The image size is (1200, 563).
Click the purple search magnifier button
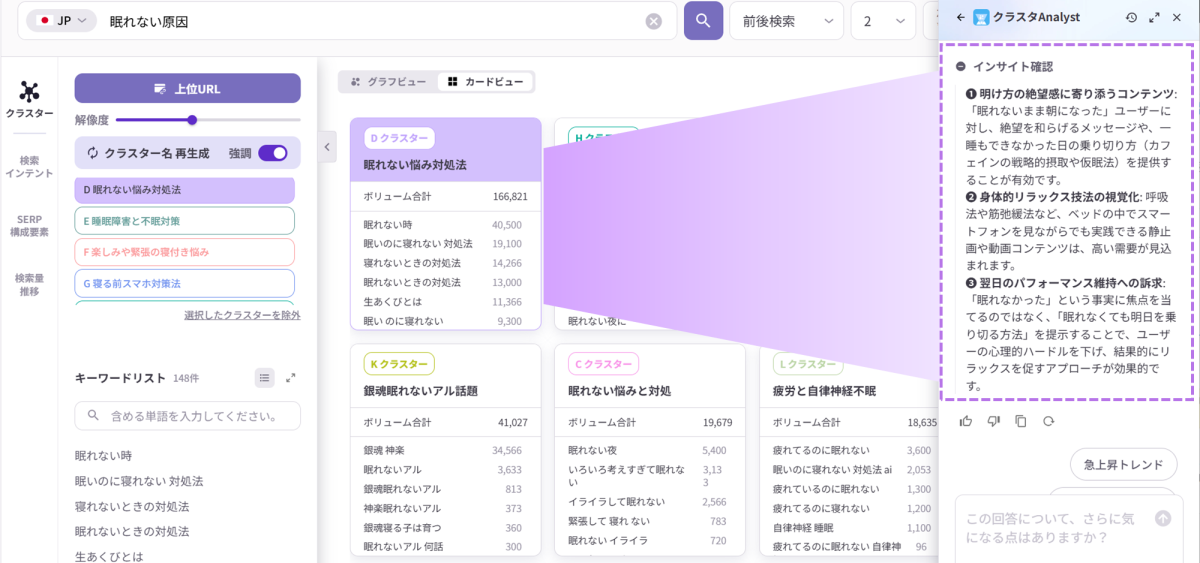[703, 21]
